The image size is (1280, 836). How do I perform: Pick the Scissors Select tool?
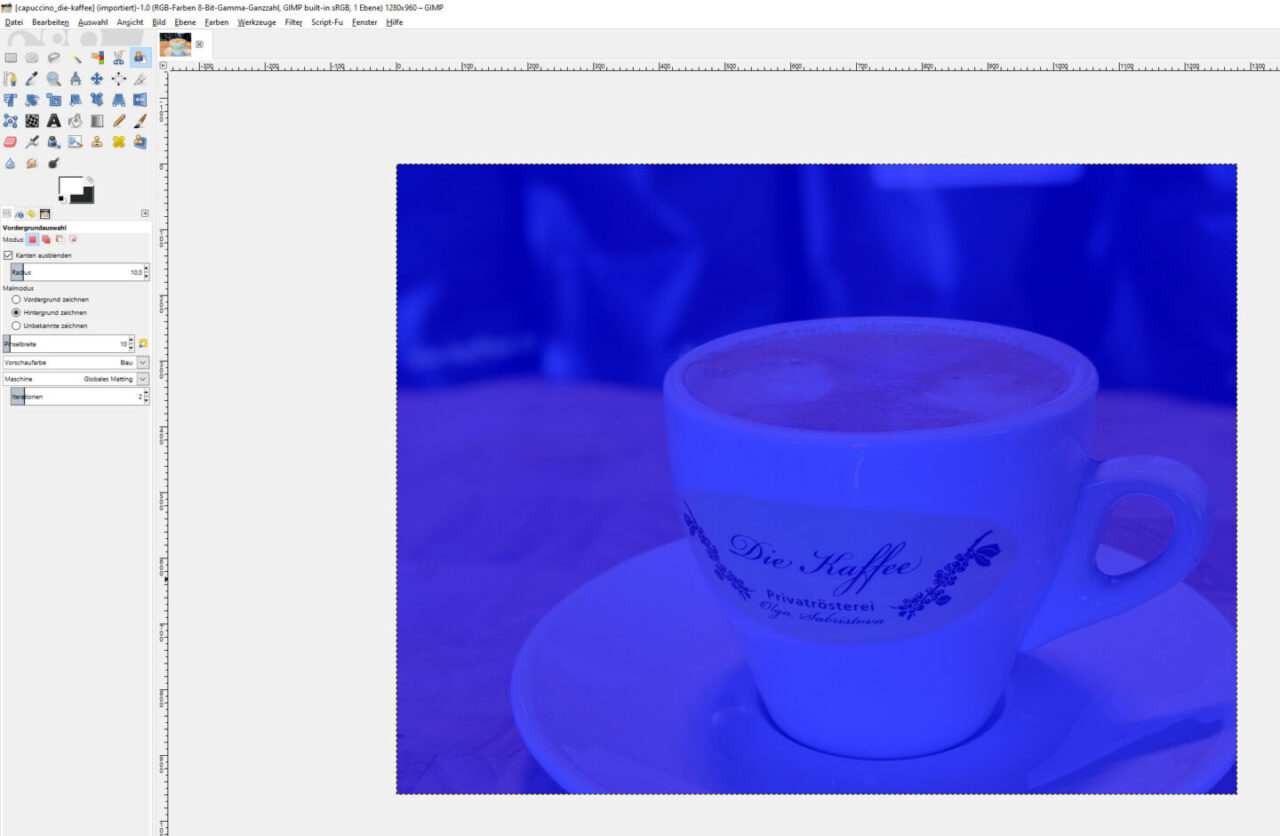119,58
